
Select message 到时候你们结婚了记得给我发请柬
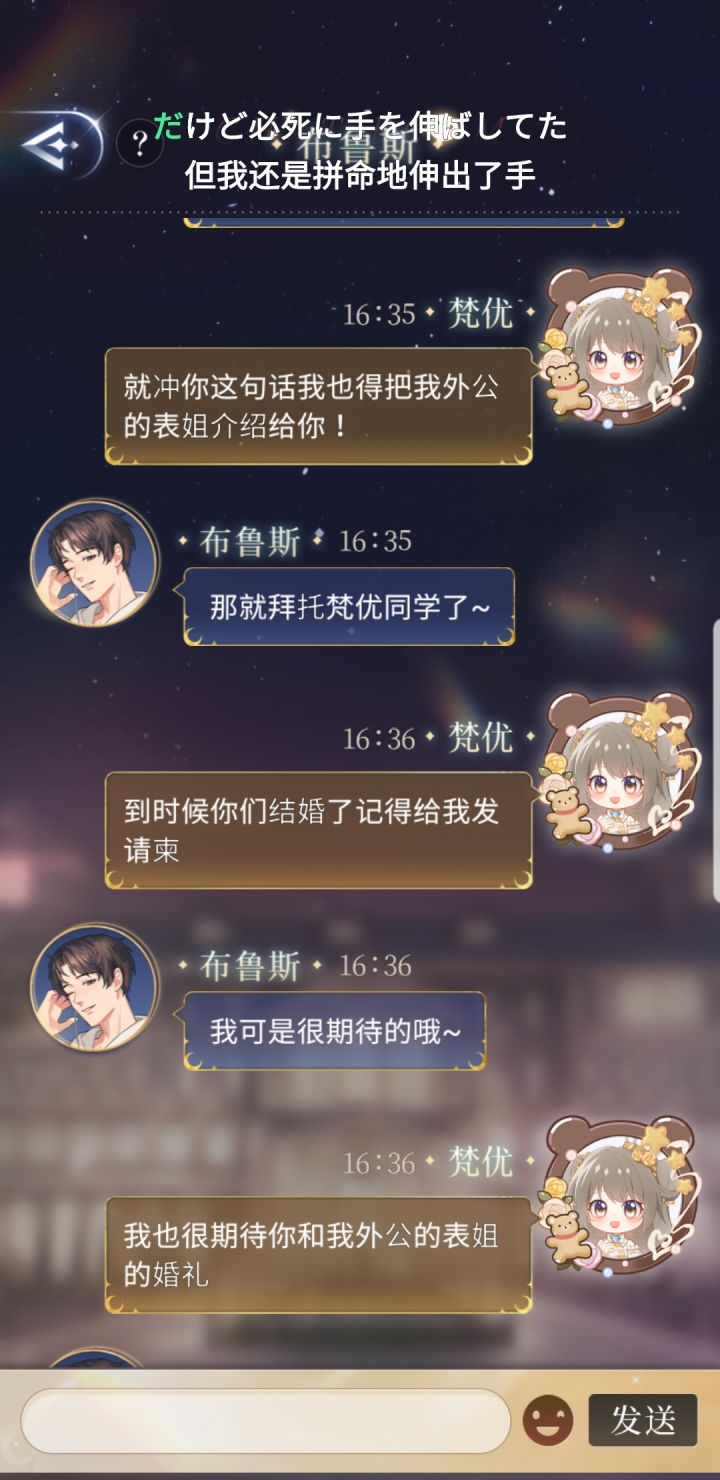[318, 830]
